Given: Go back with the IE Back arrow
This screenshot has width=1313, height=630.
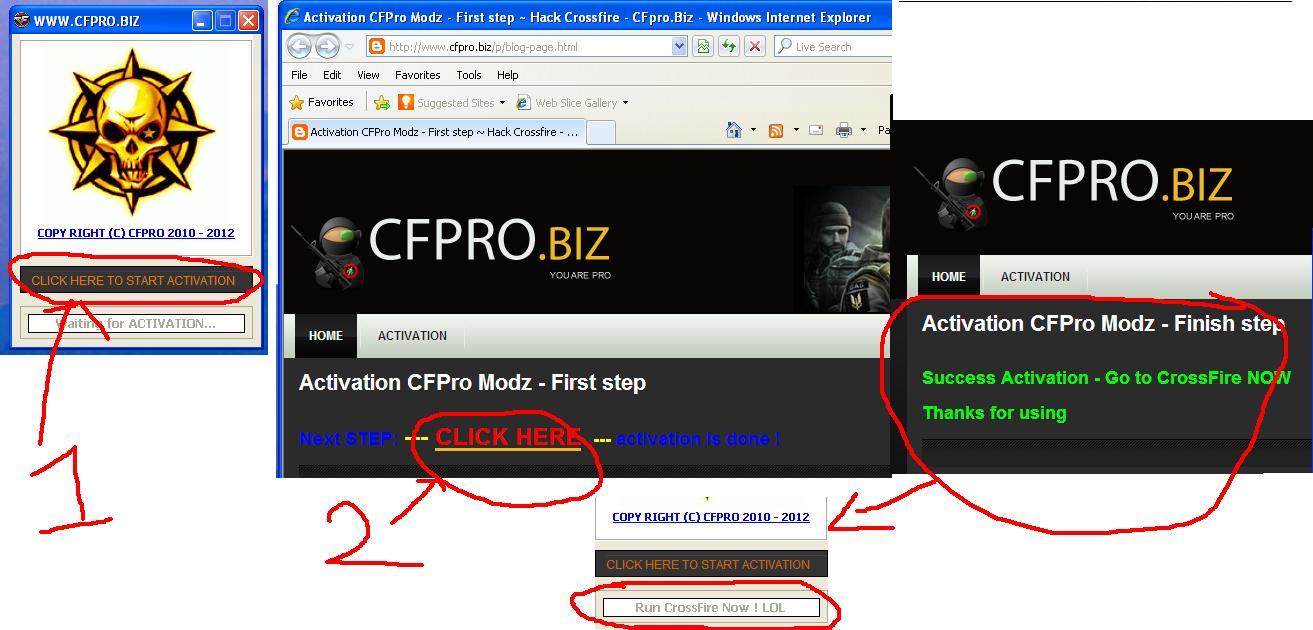Looking at the screenshot, I should (x=299, y=46).
